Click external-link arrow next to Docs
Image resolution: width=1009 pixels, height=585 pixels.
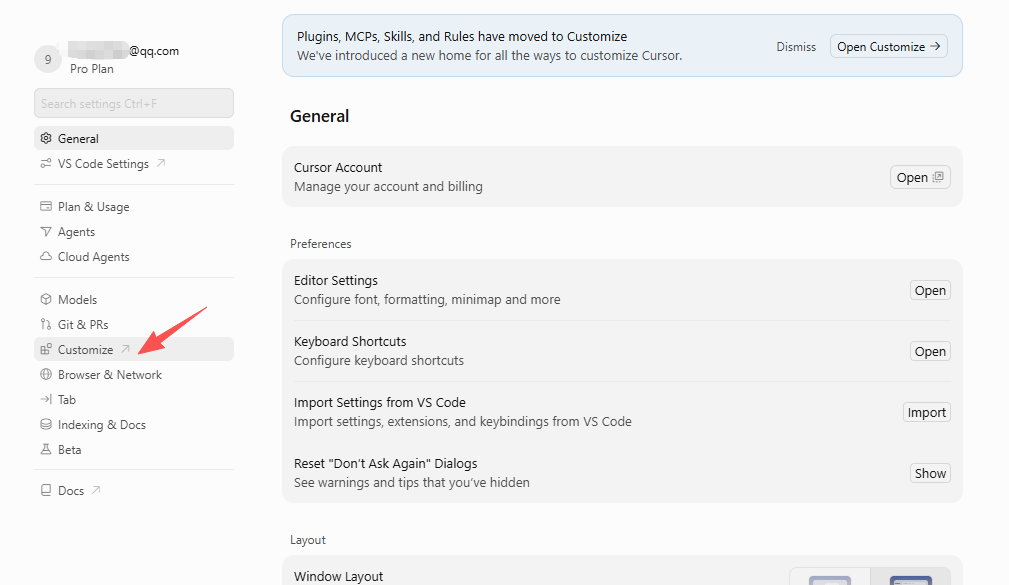coord(96,490)
